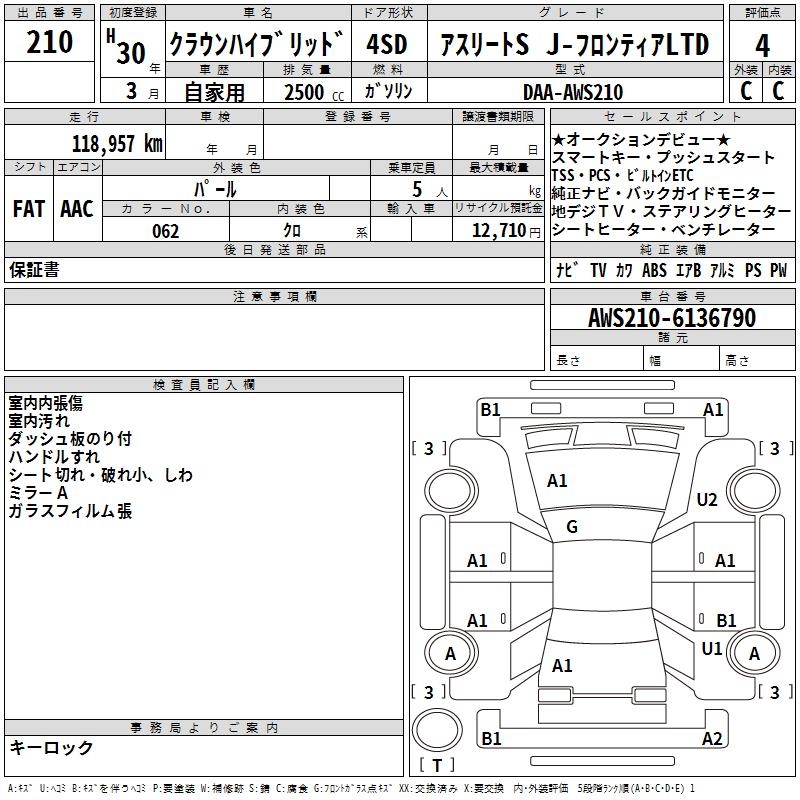Click the lot number 210

(49, 42)
